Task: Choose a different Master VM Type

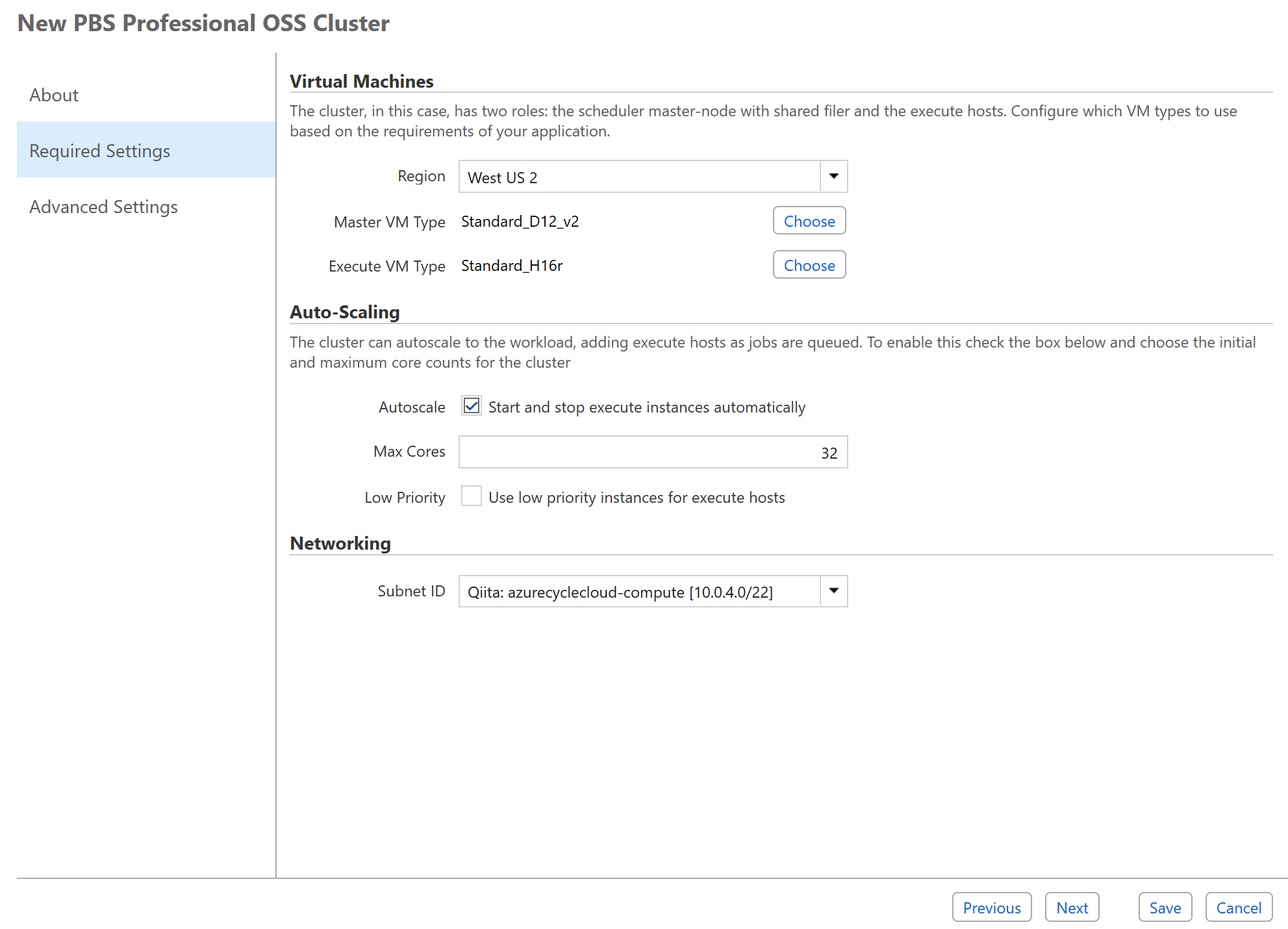Action: point(809,221)
